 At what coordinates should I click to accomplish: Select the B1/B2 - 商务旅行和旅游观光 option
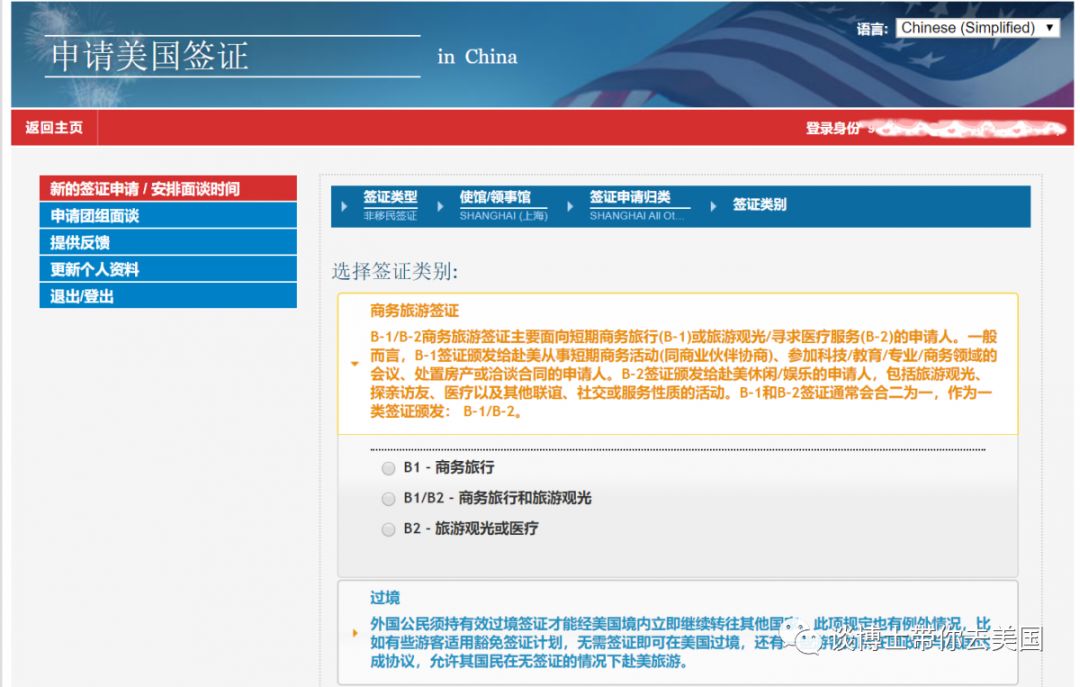(x=388, y=498)
